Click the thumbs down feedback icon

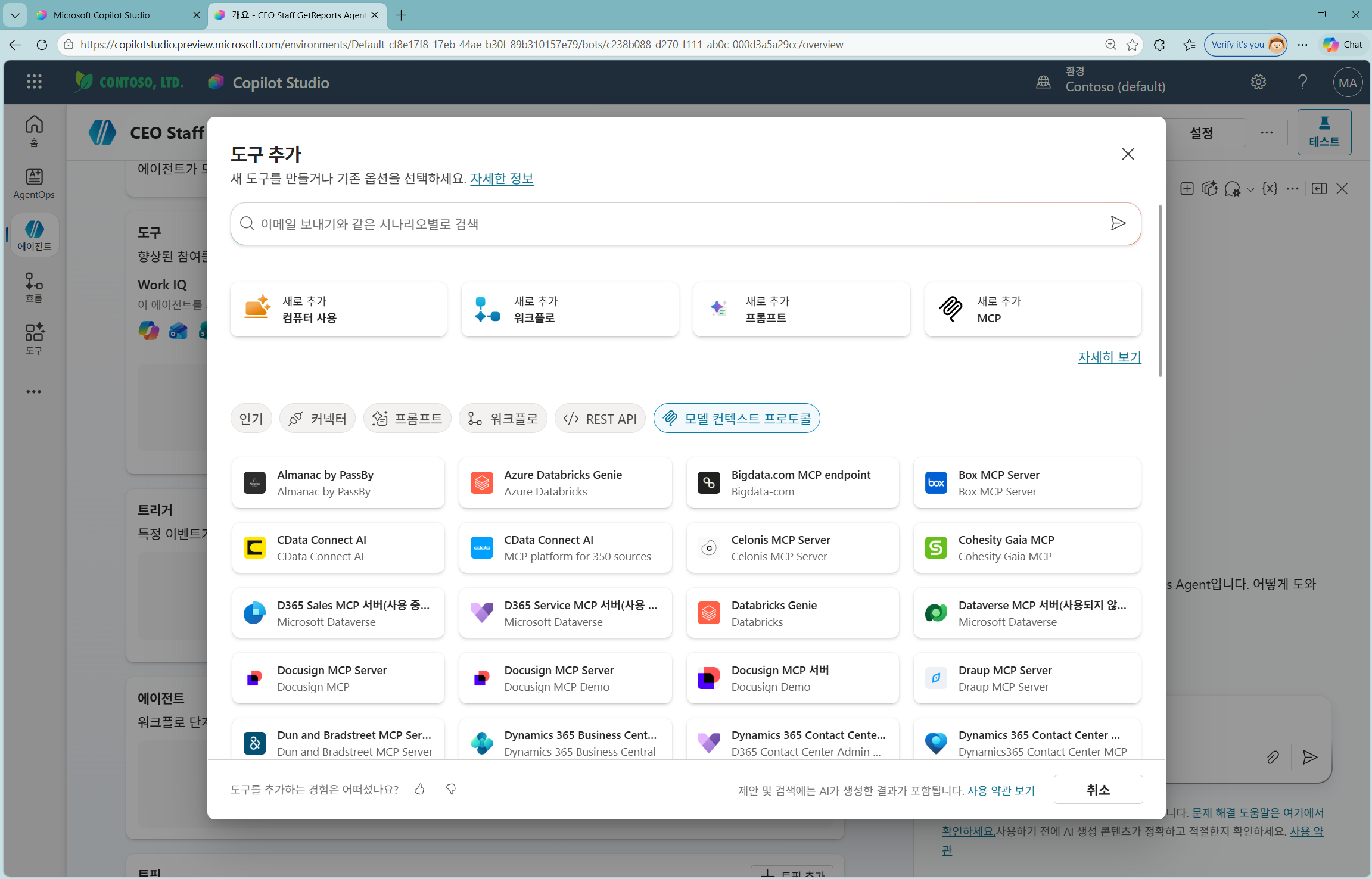coord(451,790)
